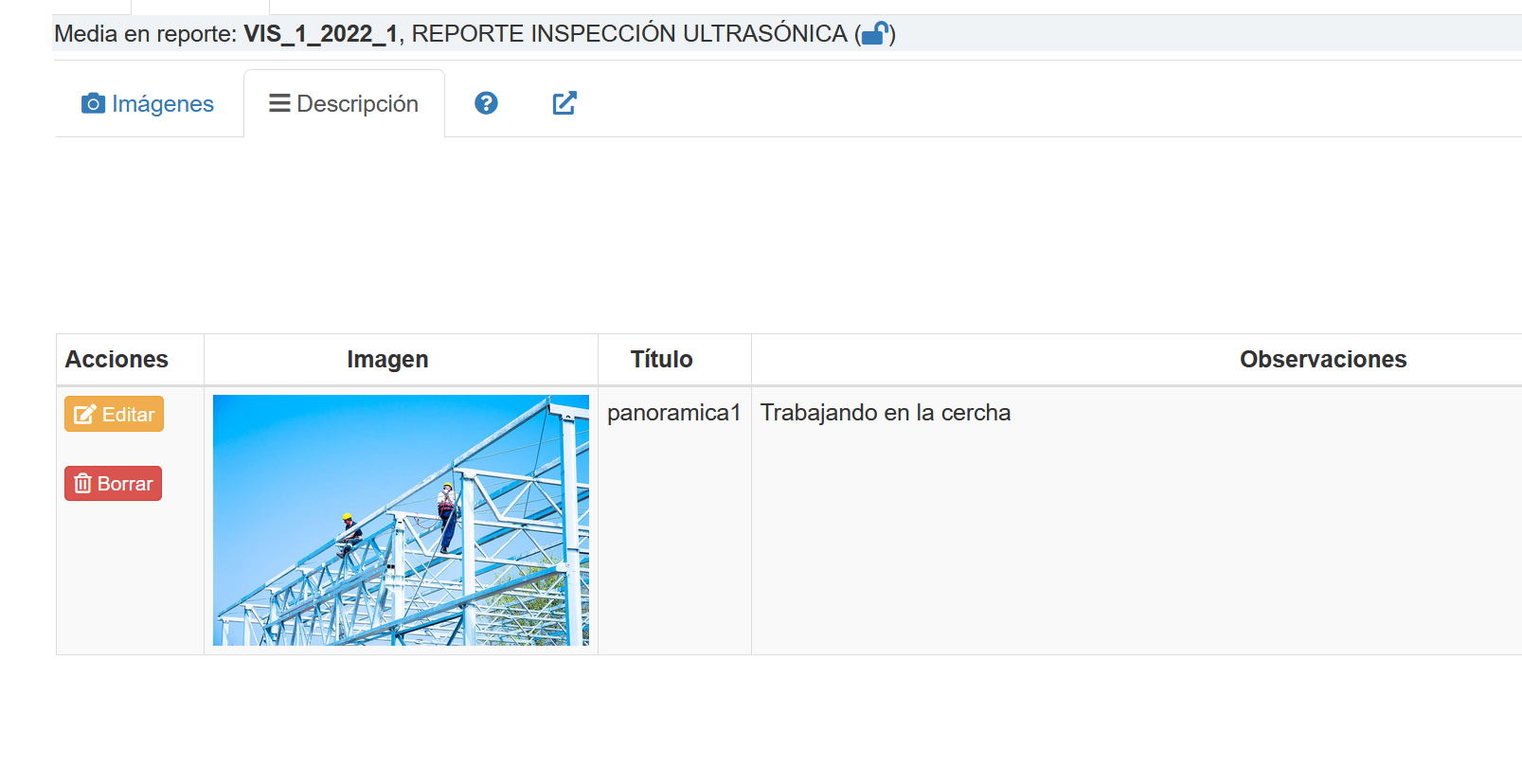Click the unlocked padlock icon in header
Image resolution: width=1522 pixels, height=784 pixels.
pos(876,34)
